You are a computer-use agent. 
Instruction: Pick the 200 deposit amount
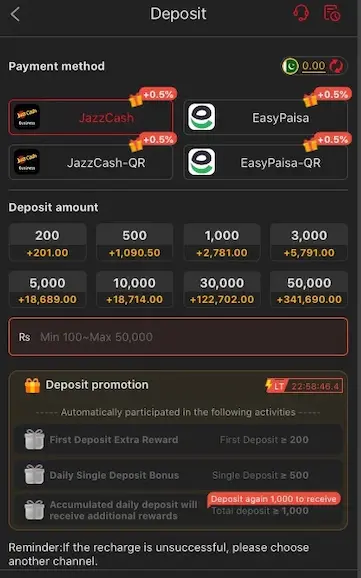click(x=48, y=242)
